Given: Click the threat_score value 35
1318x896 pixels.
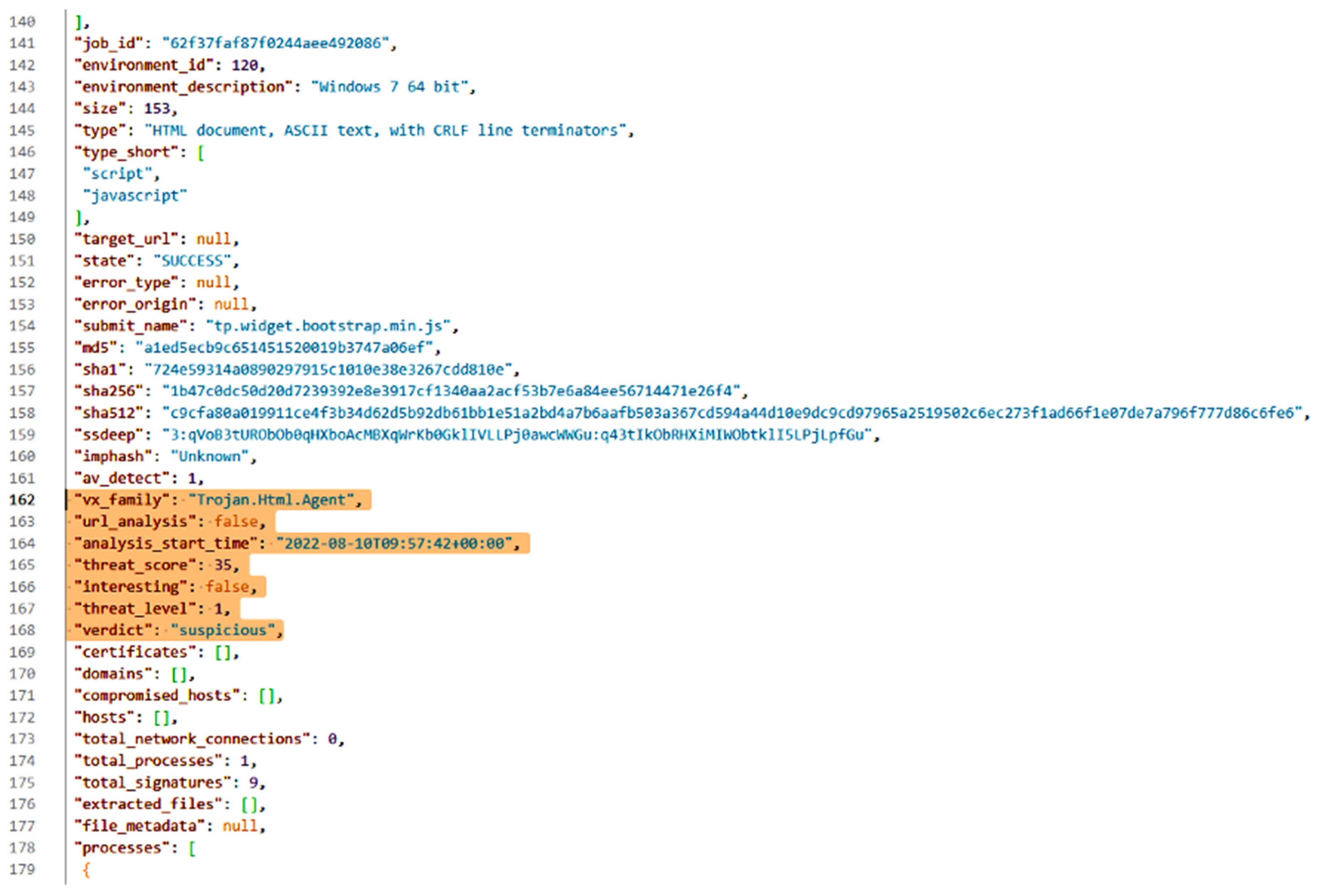Looking at the screenshot, I should click(x=222, y=565).
